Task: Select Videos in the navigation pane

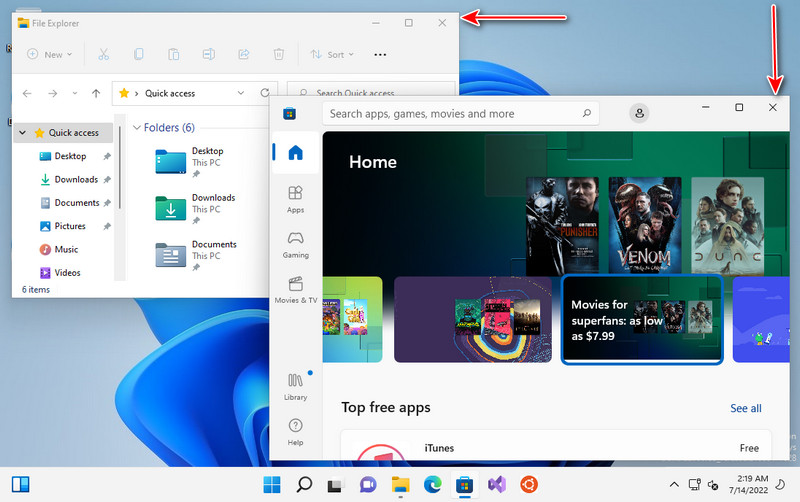Action: tap(67, 273)
